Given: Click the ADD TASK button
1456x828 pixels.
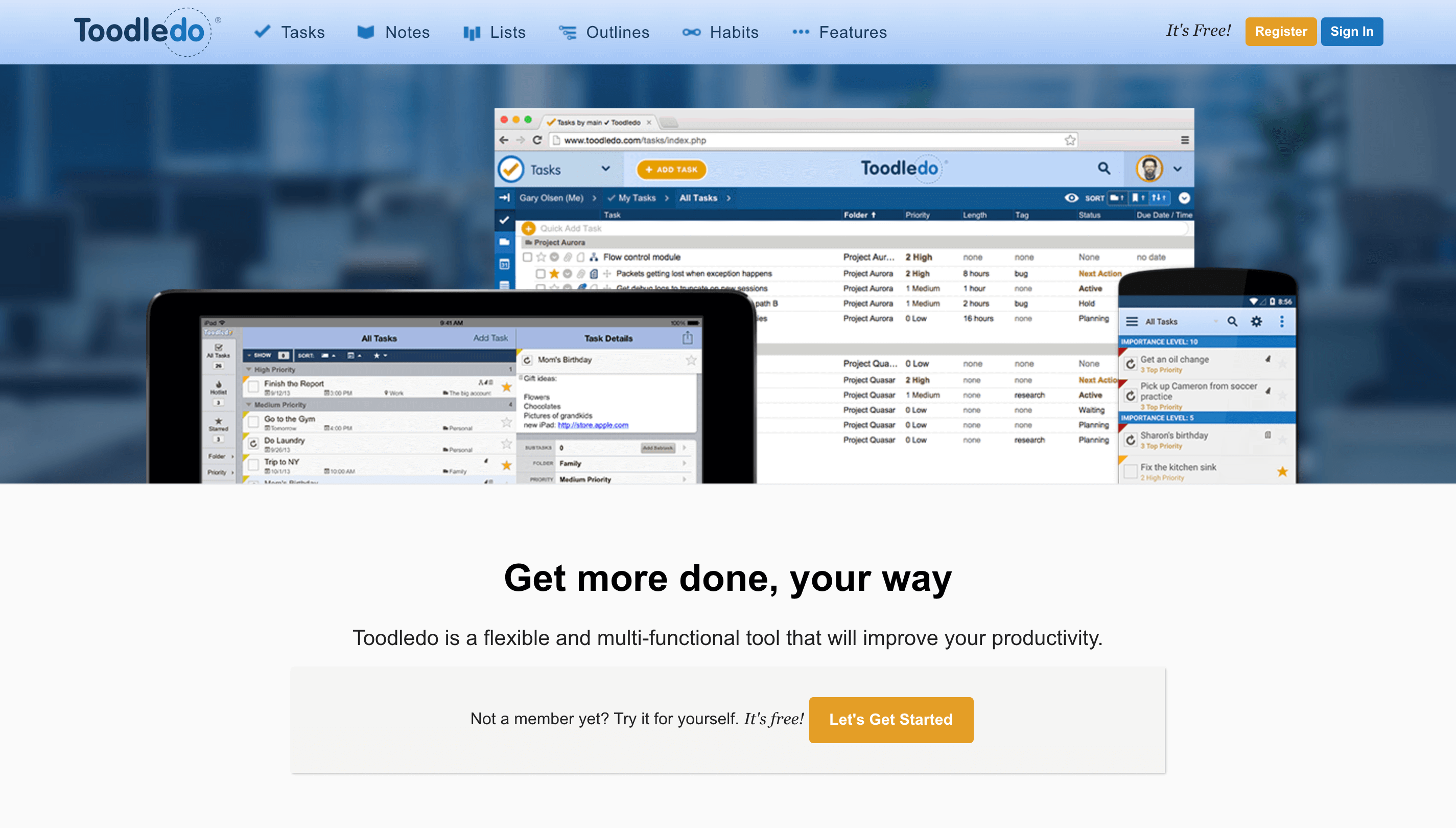Looking at the screenshot, I should click(x=671, y=170).
